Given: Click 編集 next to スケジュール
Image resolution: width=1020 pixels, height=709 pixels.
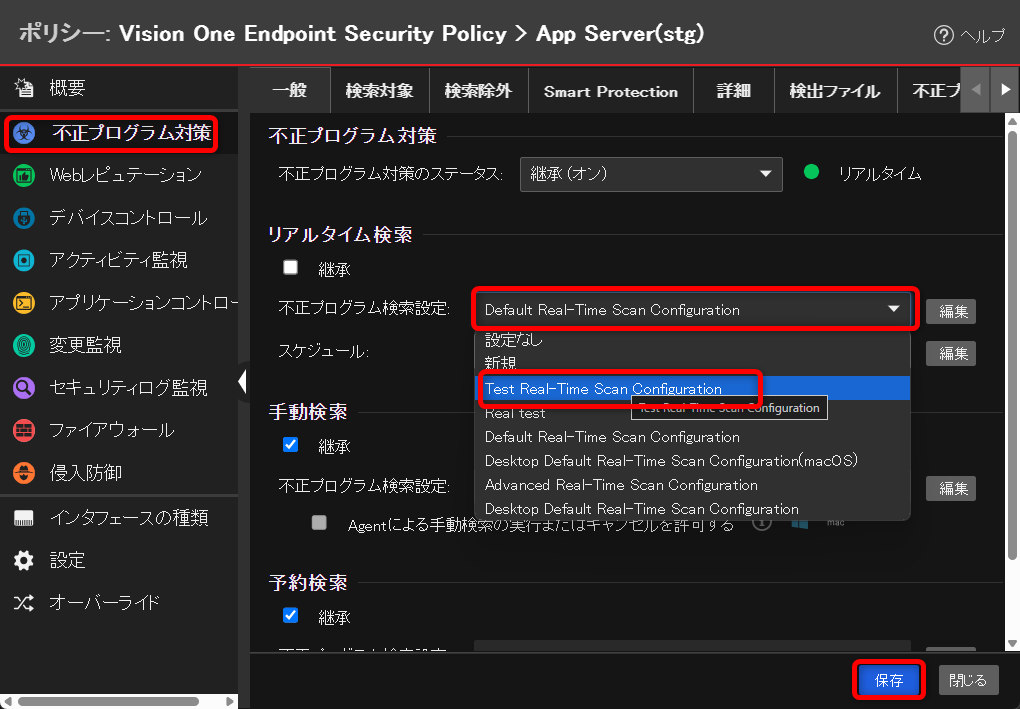Looking at the screenshot, I should [x=951, y=353].
